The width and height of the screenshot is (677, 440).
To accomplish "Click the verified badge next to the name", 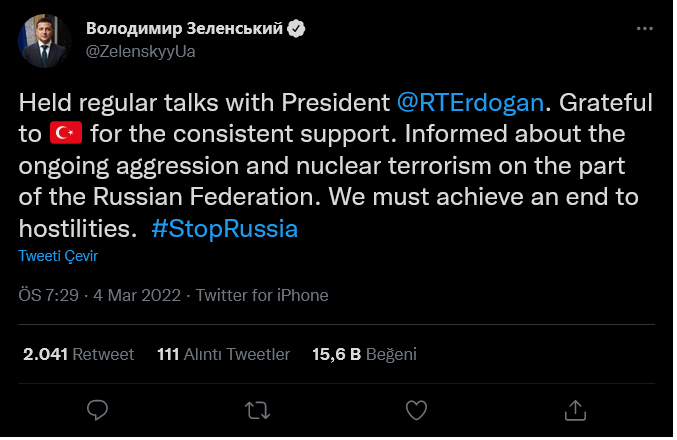I will (x=296, y=30).
